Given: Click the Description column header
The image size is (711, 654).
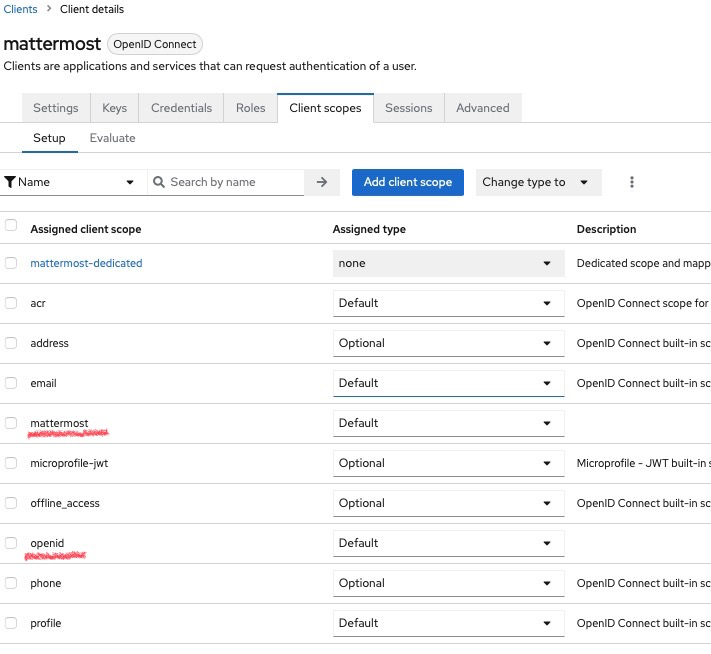Looking at the screenshot, I should 606,229.
